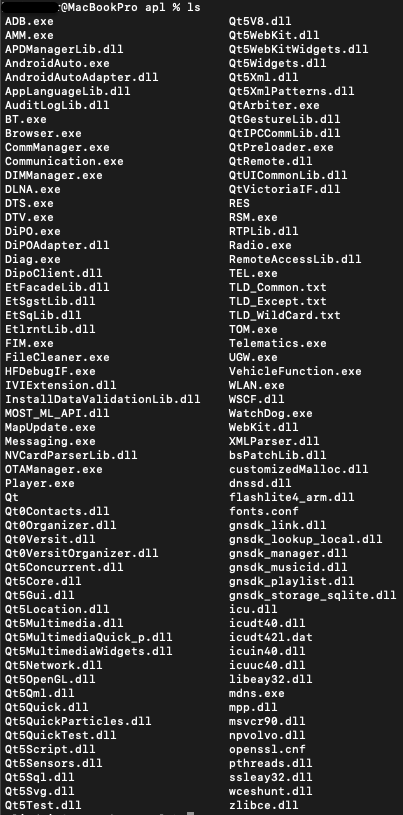Click the Browser.exe entry
This screenshot has height=815, width=403.
point(43,134)
